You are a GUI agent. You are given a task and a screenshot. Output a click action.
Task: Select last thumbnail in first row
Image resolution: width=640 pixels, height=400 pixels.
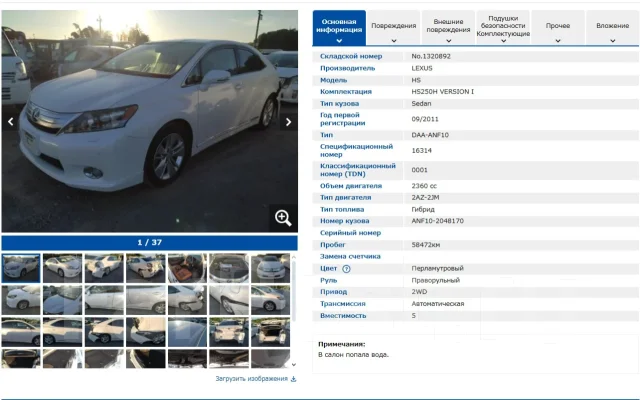270,268
